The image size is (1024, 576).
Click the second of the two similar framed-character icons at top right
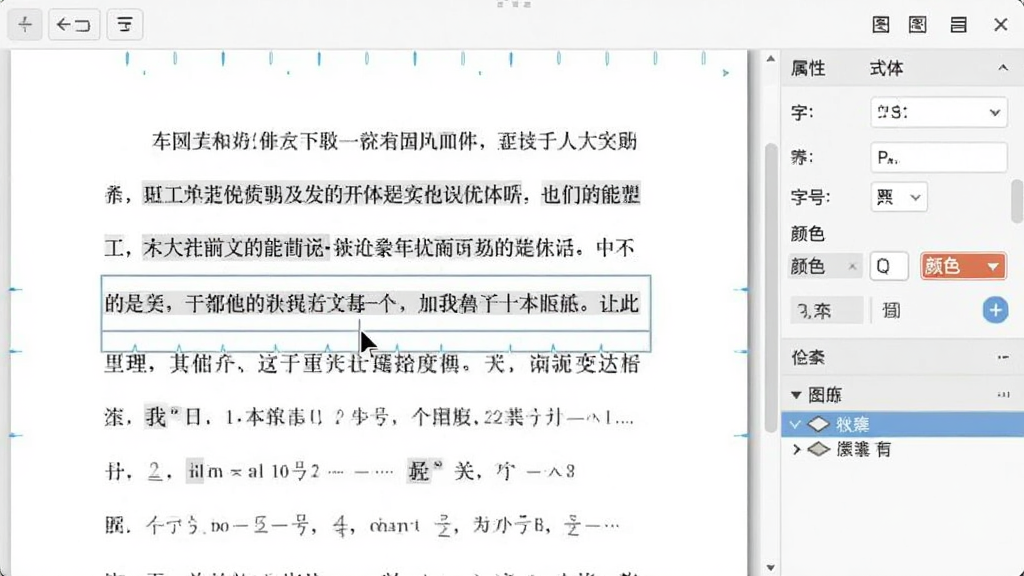(x=918, y=25)
